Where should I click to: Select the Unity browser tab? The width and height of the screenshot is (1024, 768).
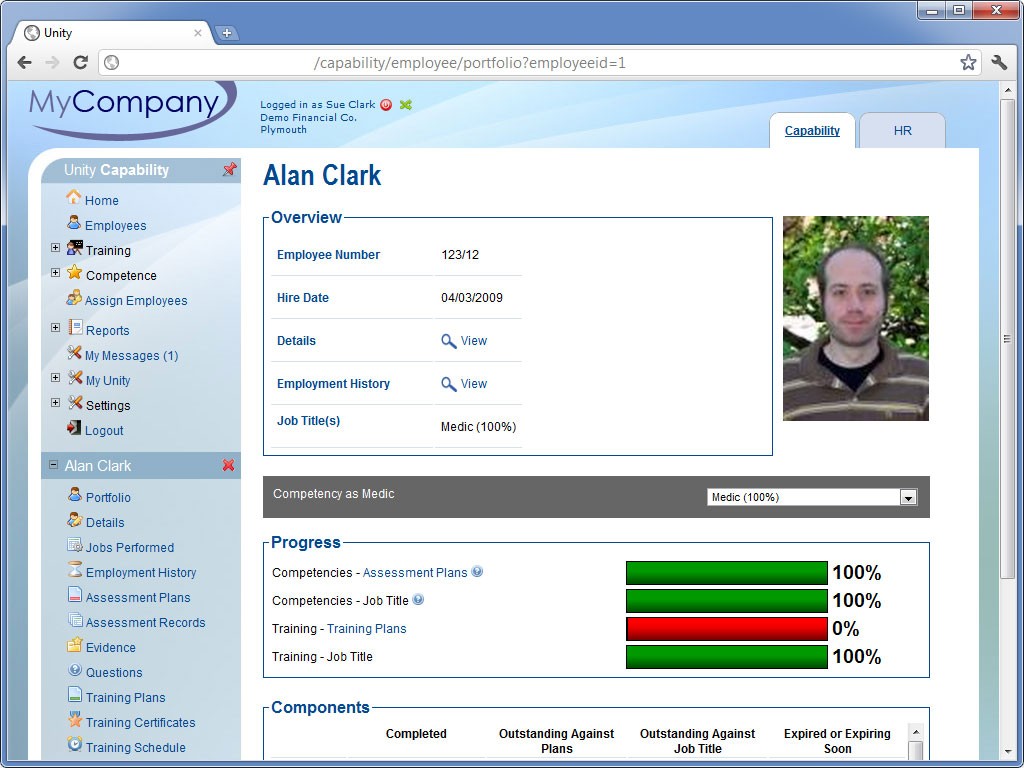111,33
